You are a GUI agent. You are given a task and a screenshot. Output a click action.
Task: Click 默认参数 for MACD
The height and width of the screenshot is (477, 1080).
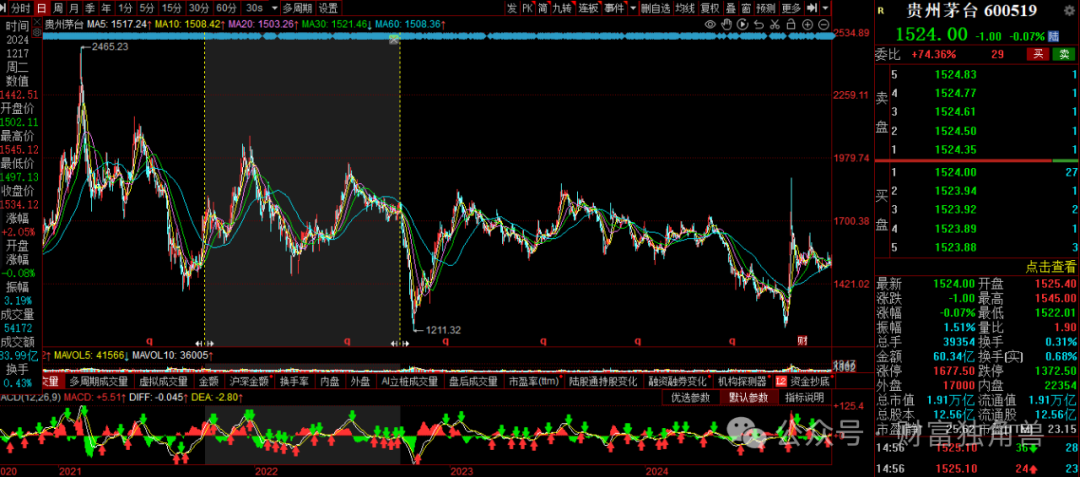748,397
